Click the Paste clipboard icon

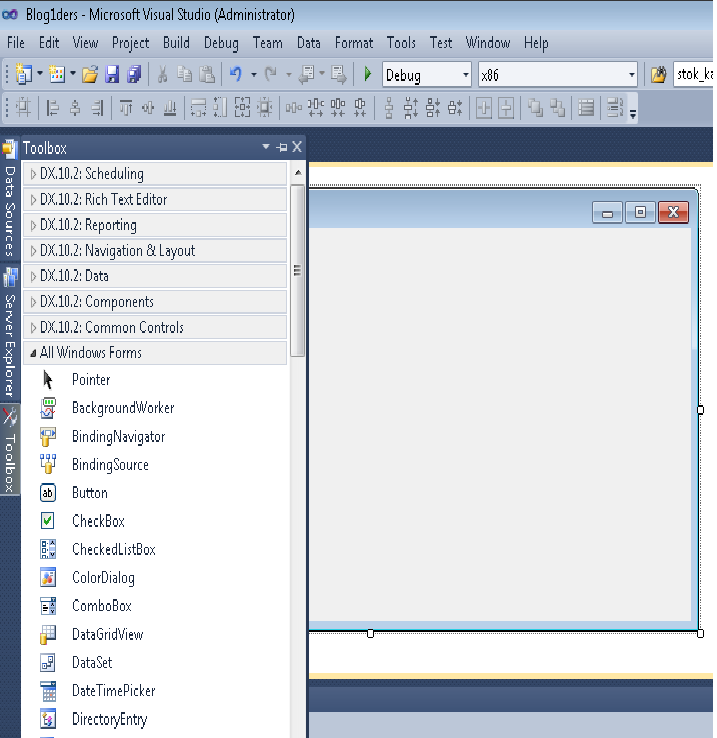coord(207,74)
